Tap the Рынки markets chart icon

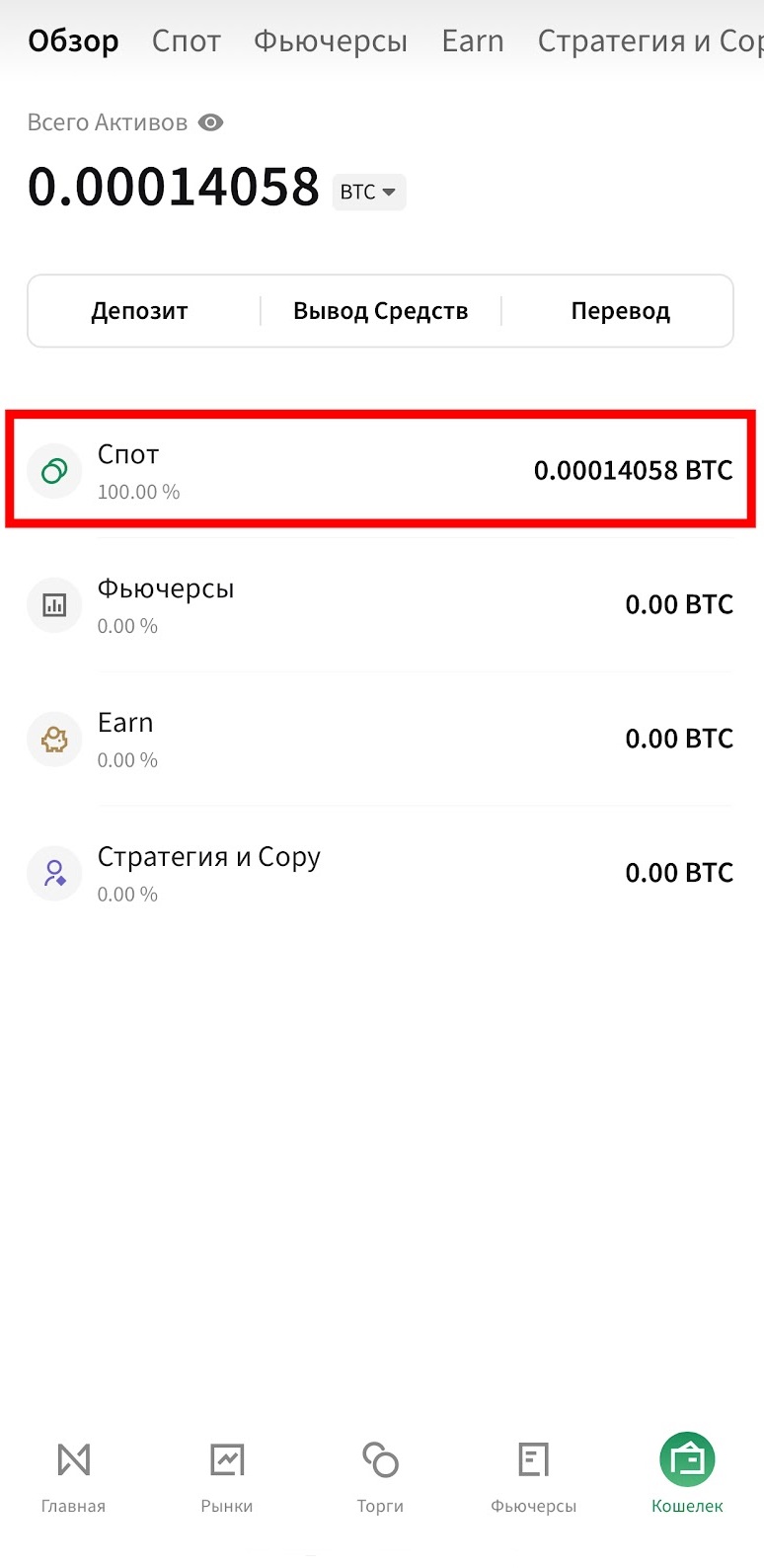click(x=227, y=1459)
